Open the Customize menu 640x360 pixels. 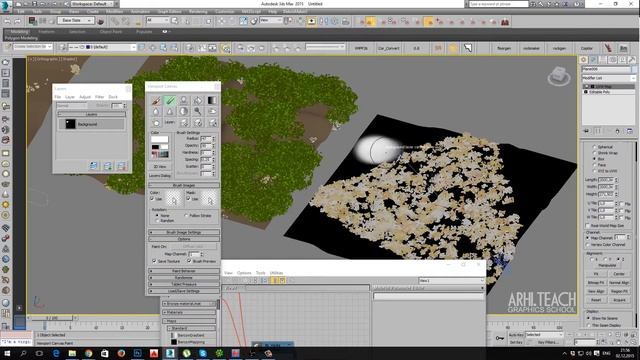(224, 11)
